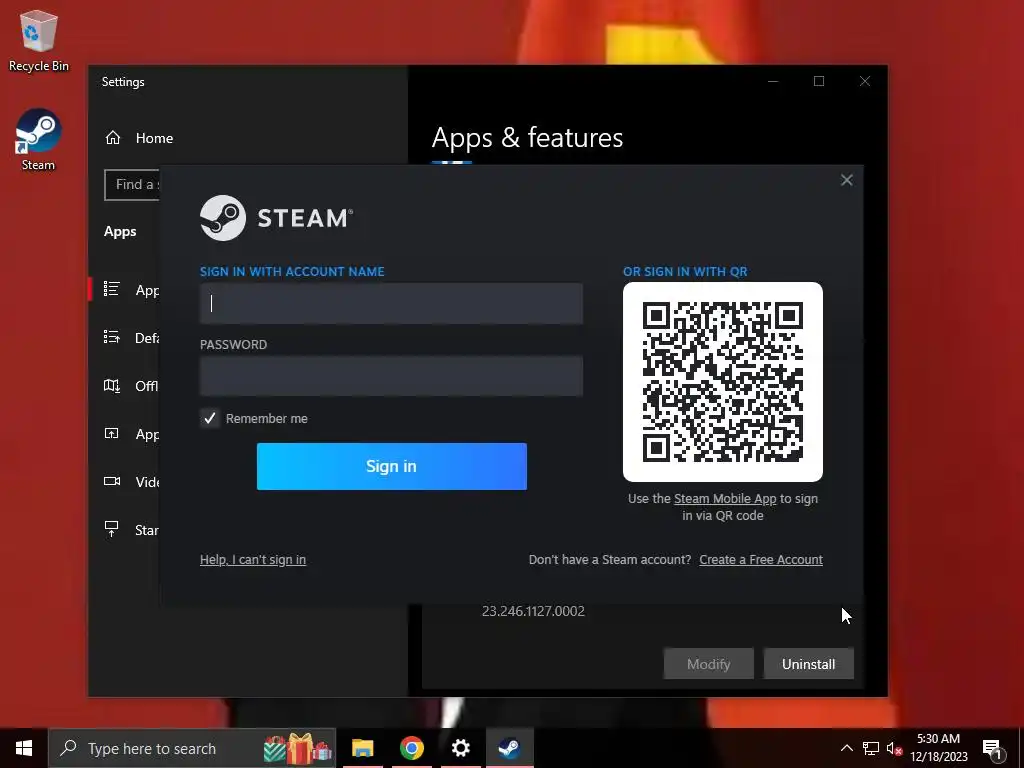Open the clock showing 5:30 AM
The width and height of the screenshot is (1024, 768).
[x=938, y=748]
